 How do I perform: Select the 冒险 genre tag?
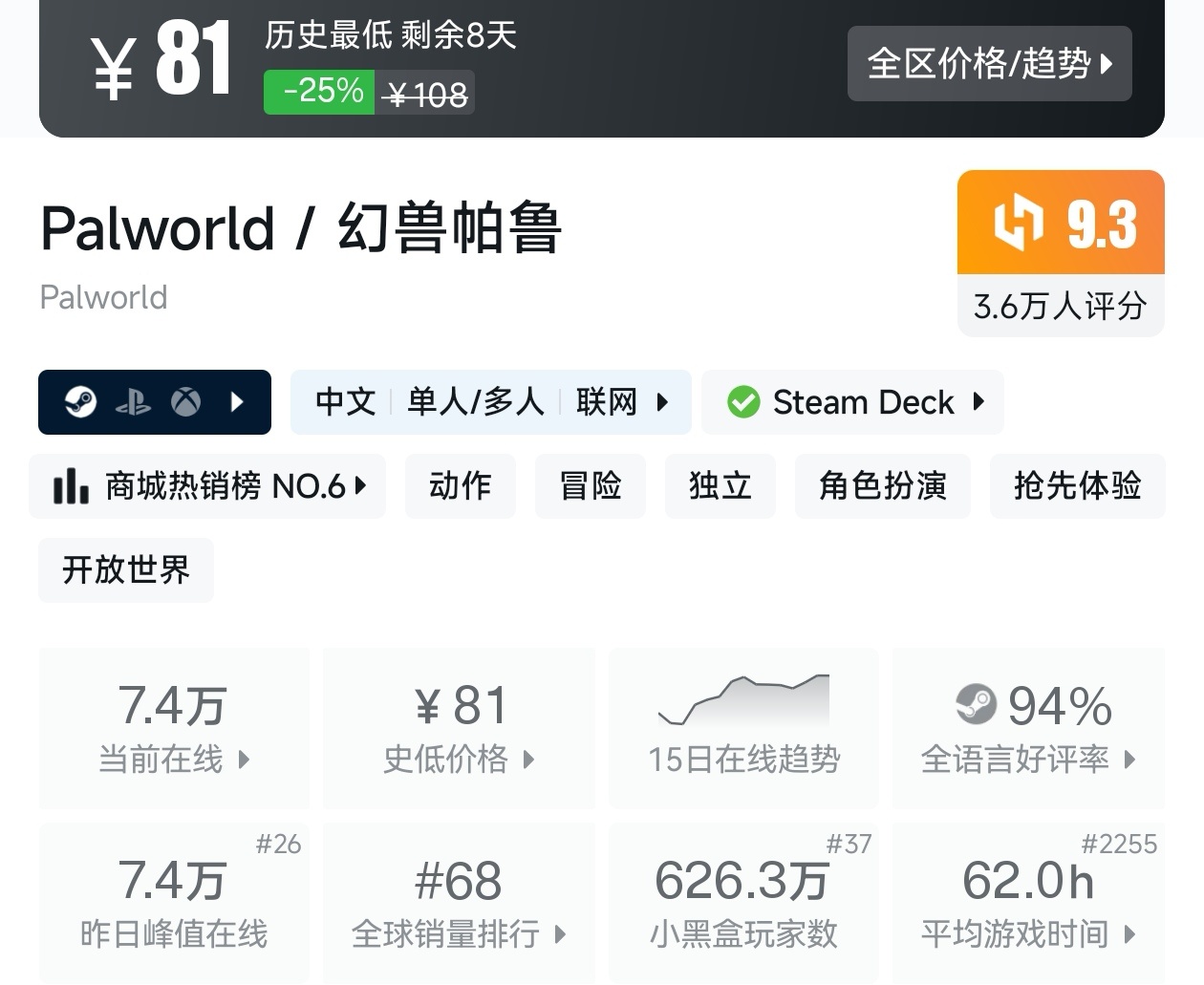click(x=591, y=486)
